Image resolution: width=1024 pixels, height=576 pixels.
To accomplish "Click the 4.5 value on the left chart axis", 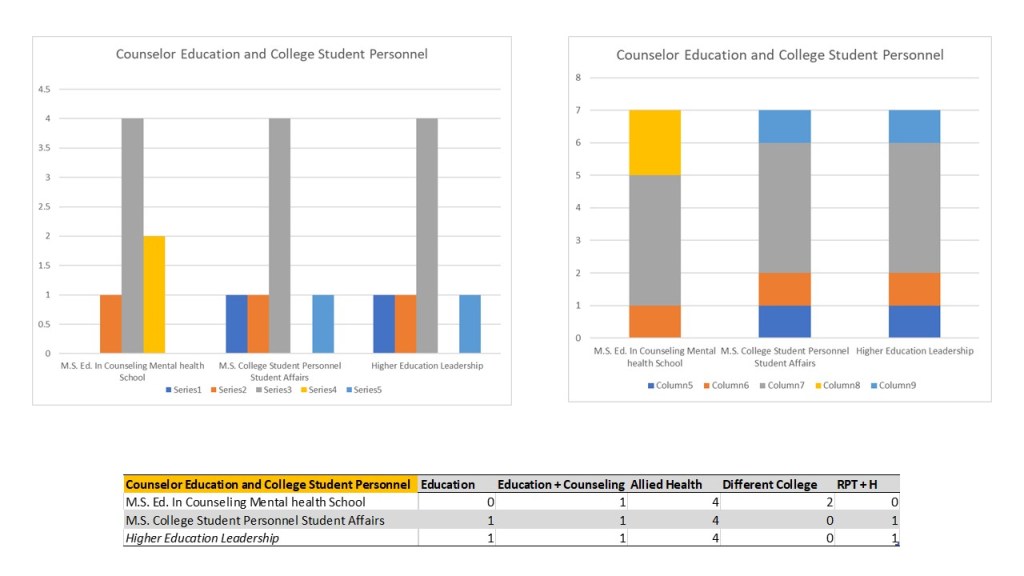I will 45,89.
